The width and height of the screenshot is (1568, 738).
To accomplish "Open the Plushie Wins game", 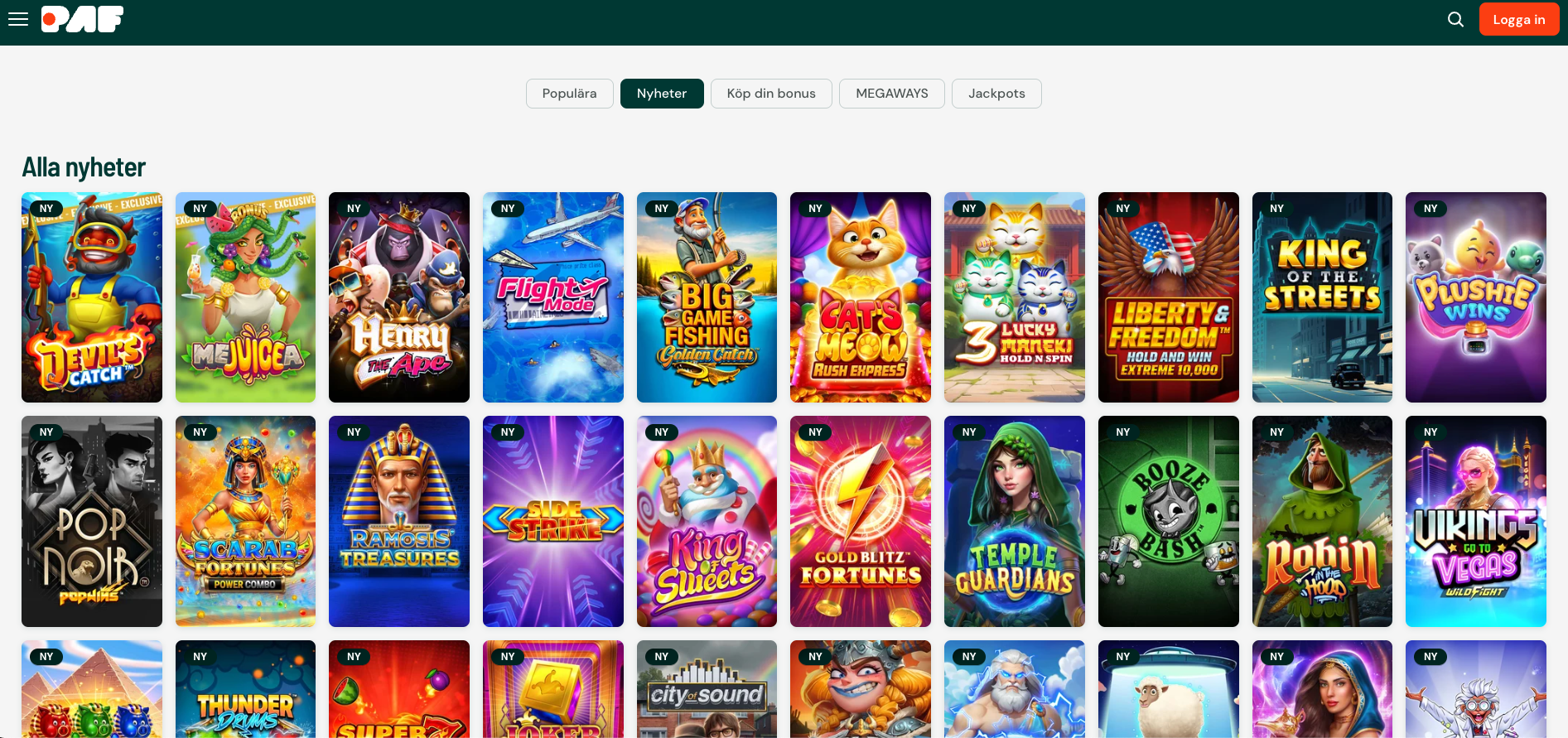I will click(x=1476, y=297).
